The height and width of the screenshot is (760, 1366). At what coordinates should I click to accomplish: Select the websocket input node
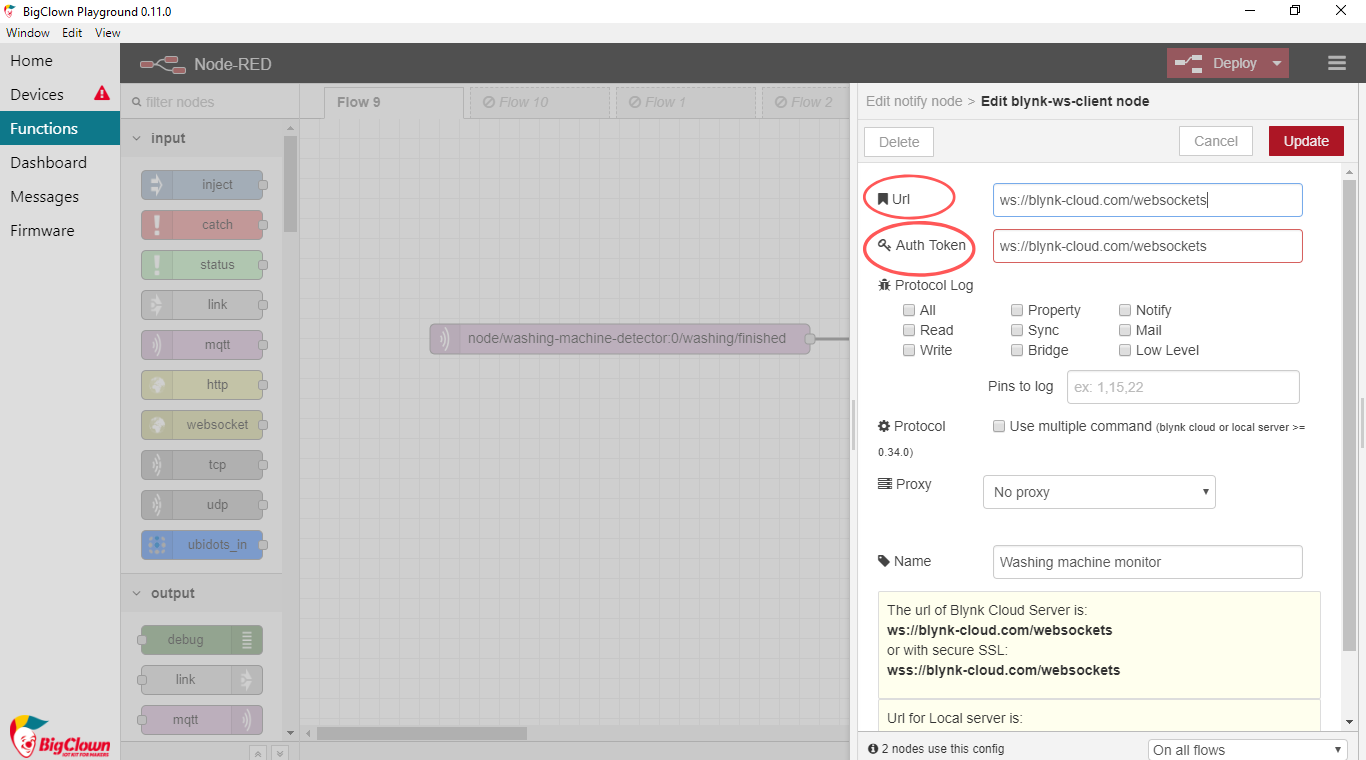(x=202, y=425)
